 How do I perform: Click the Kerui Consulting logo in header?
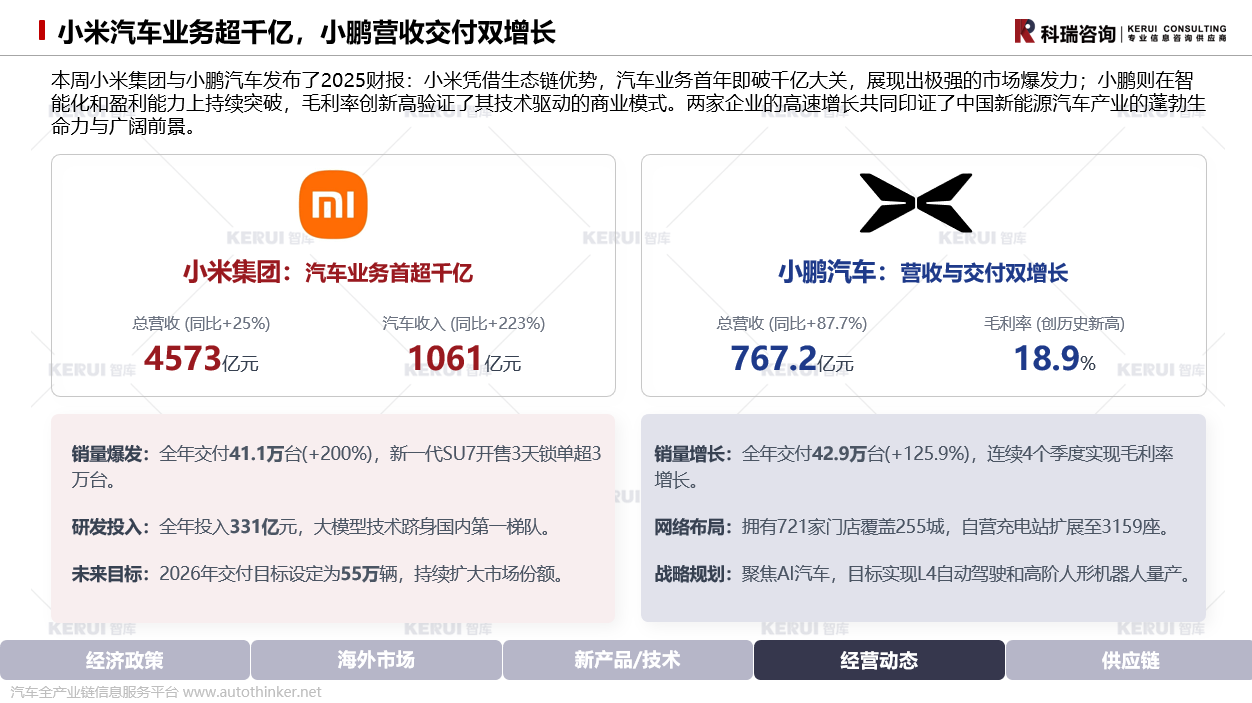coord(1119,32)
